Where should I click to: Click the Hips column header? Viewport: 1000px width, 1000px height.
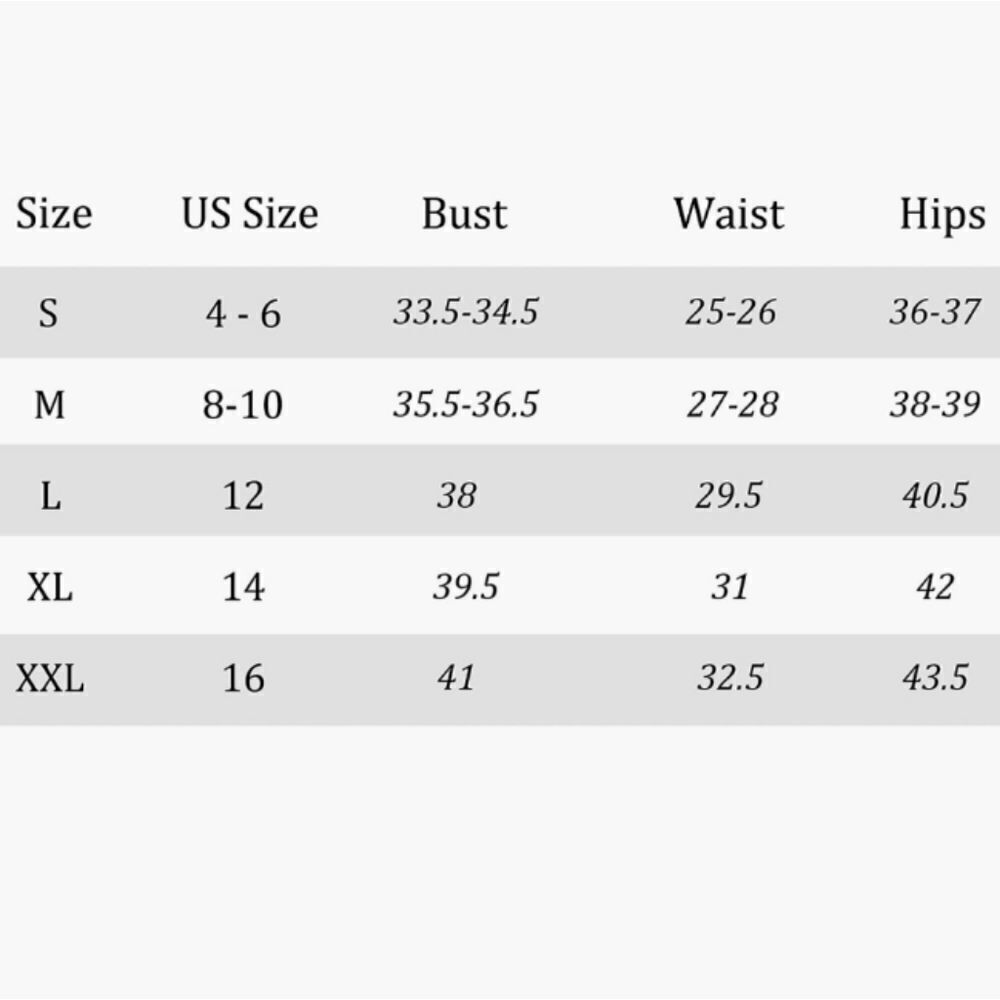[x=942, y=216]
